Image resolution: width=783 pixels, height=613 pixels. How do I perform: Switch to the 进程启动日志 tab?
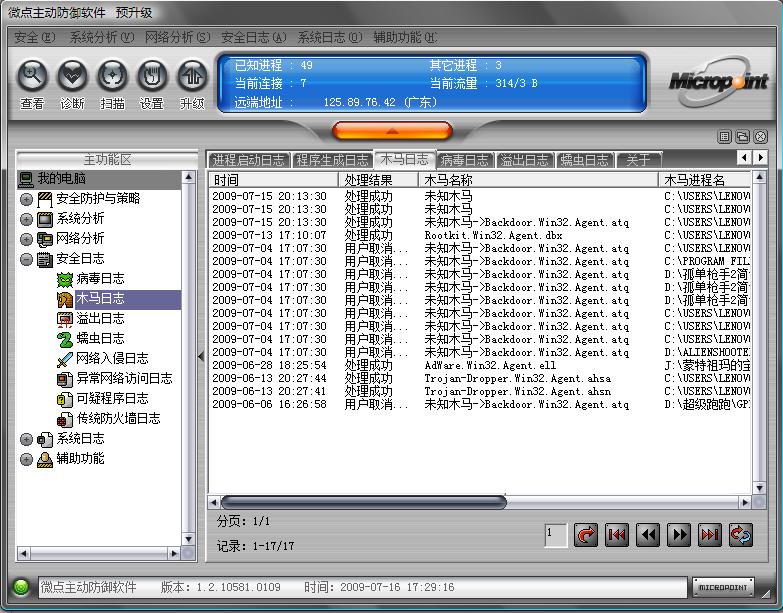click(x=249, y=160)
